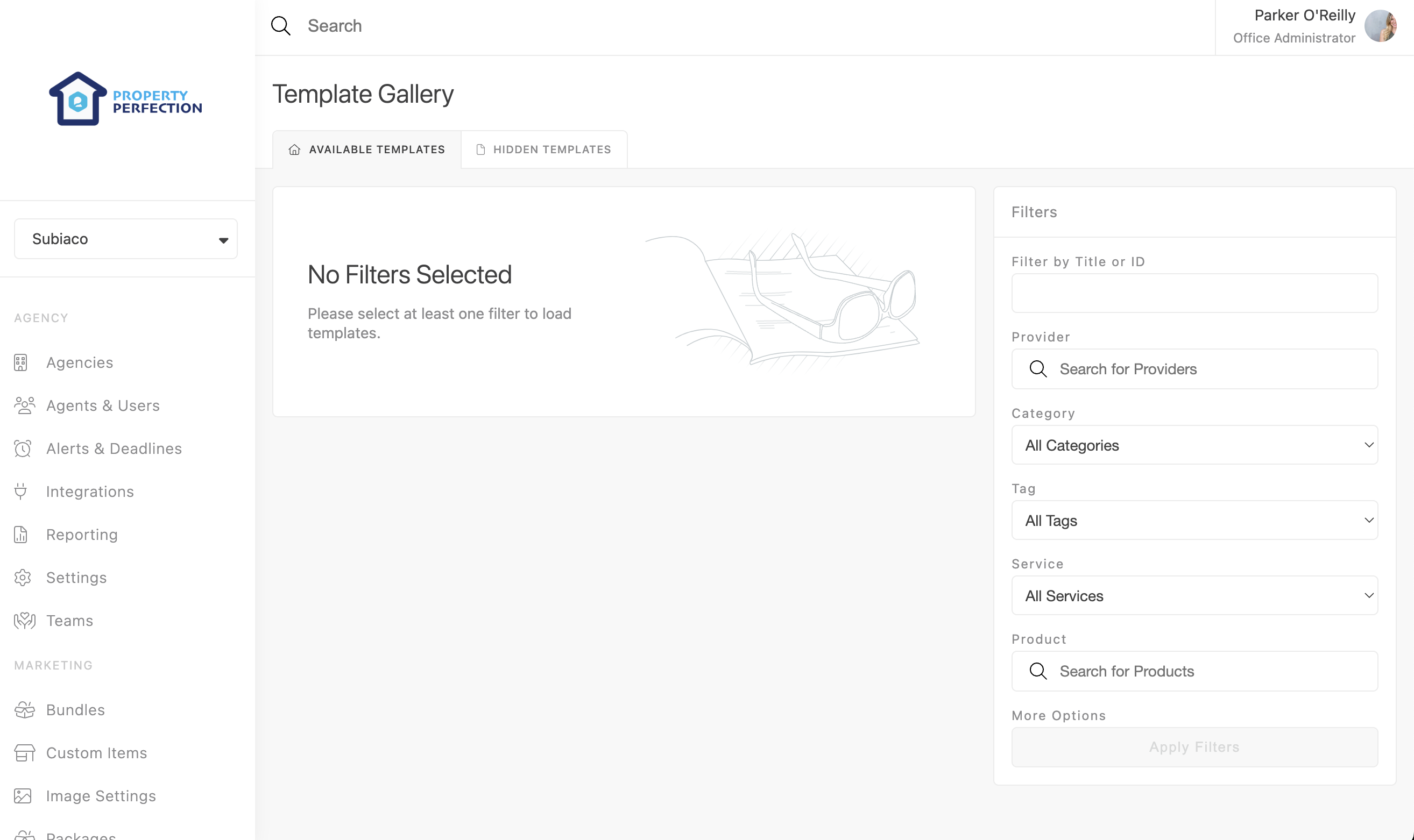Image resolution: width=1414 pixels, height=840 pixels.
Task: Click the Agents & Users people icon
Action: tap(24, 405)
